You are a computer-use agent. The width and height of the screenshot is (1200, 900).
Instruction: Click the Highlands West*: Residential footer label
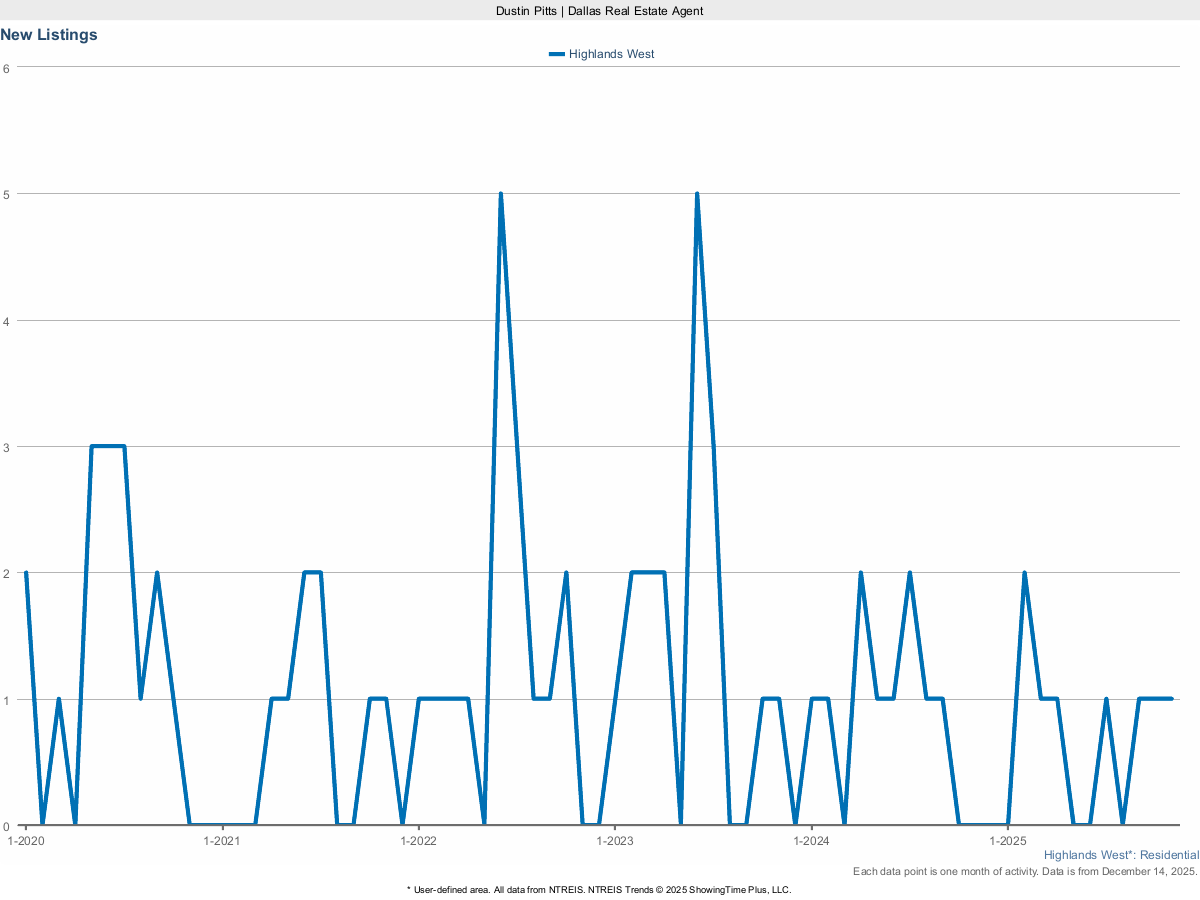[x=1120, y=855]
